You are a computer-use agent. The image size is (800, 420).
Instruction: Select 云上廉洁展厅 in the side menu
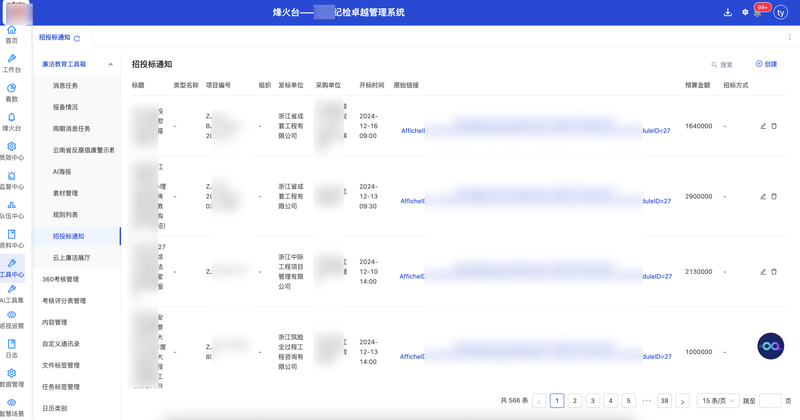tap(71, 258)
